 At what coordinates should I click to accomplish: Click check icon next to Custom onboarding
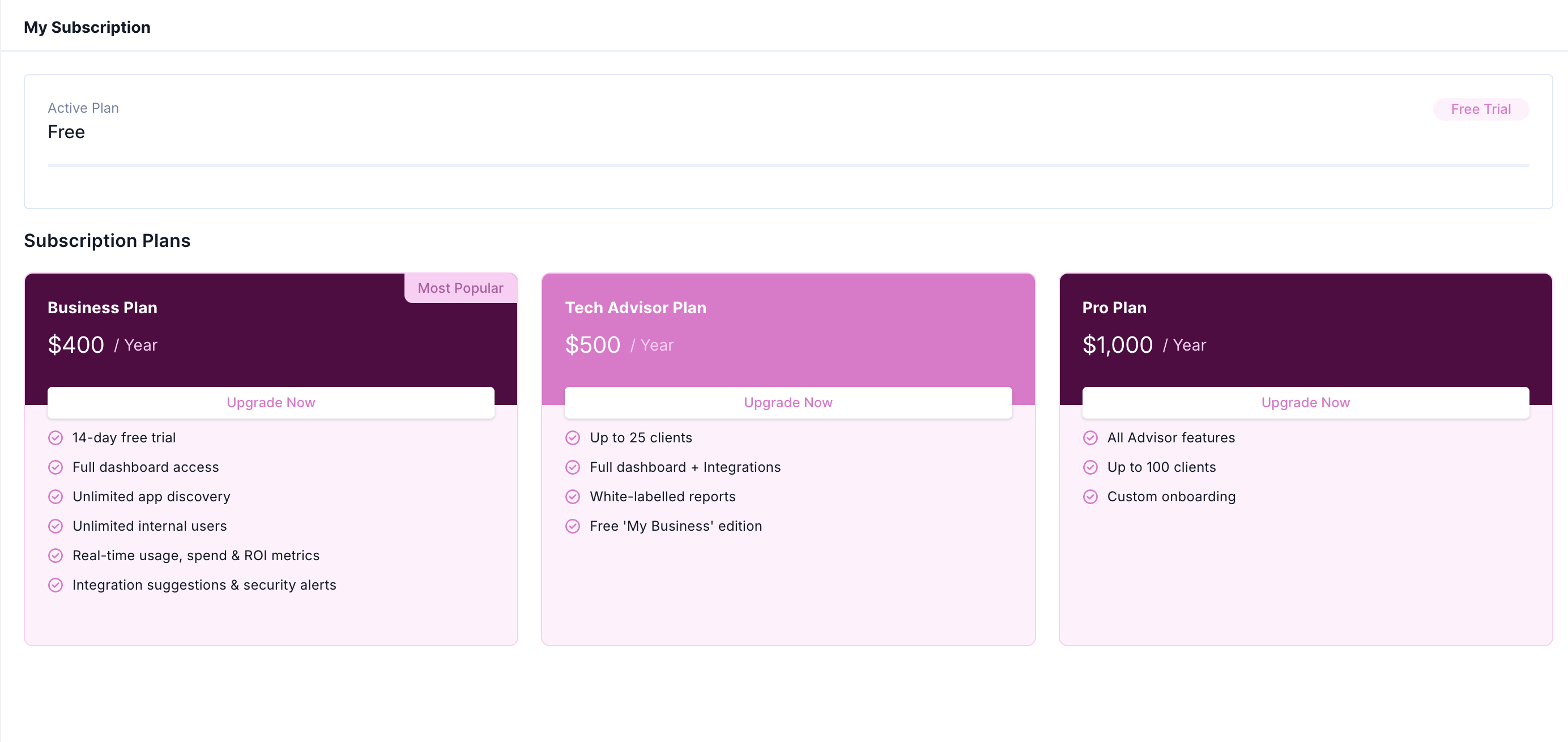click(x=1090, y=497)
